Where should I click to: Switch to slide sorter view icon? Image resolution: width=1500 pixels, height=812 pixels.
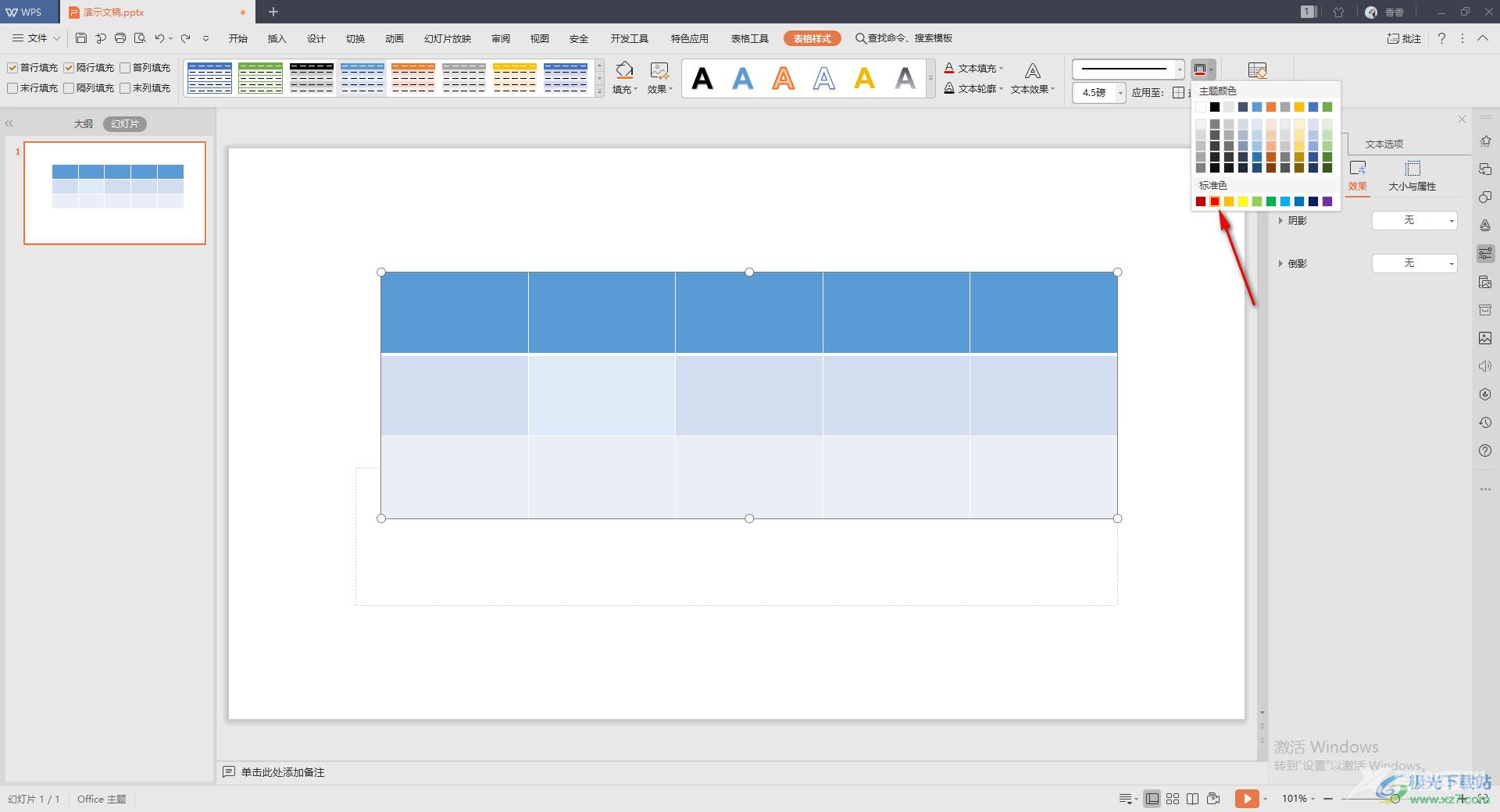point(1173,799)
